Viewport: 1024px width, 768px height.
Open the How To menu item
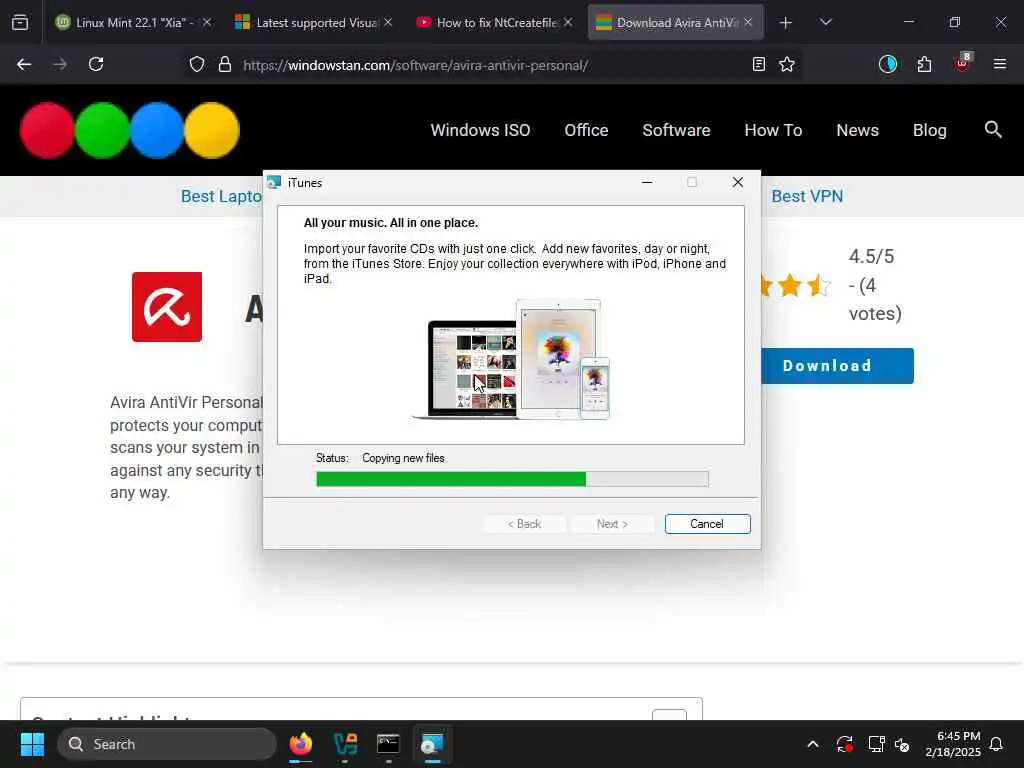coord(773,130)
